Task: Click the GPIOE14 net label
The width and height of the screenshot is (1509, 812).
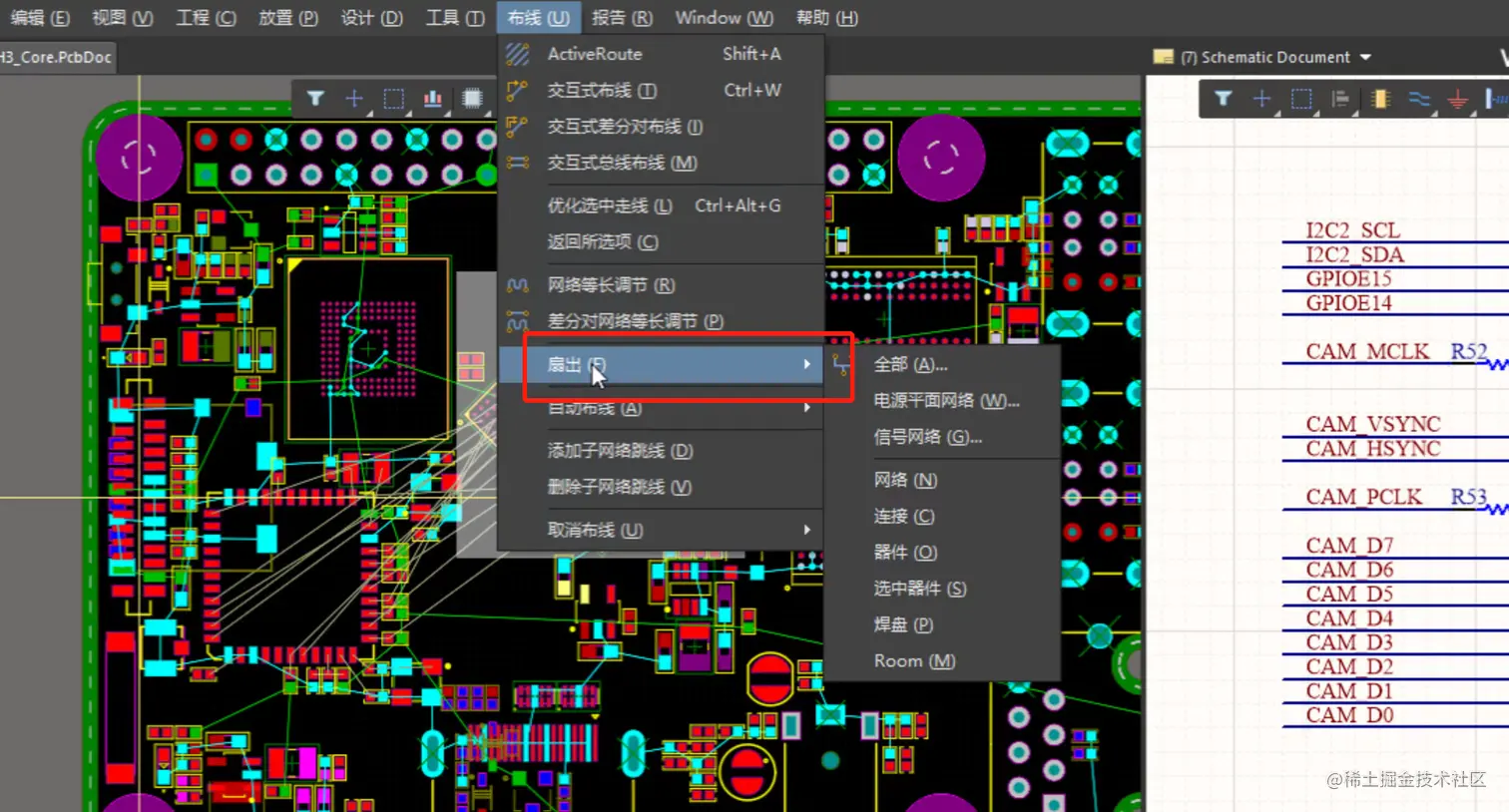Action: pyautogui.click(x=1348, y=303)
